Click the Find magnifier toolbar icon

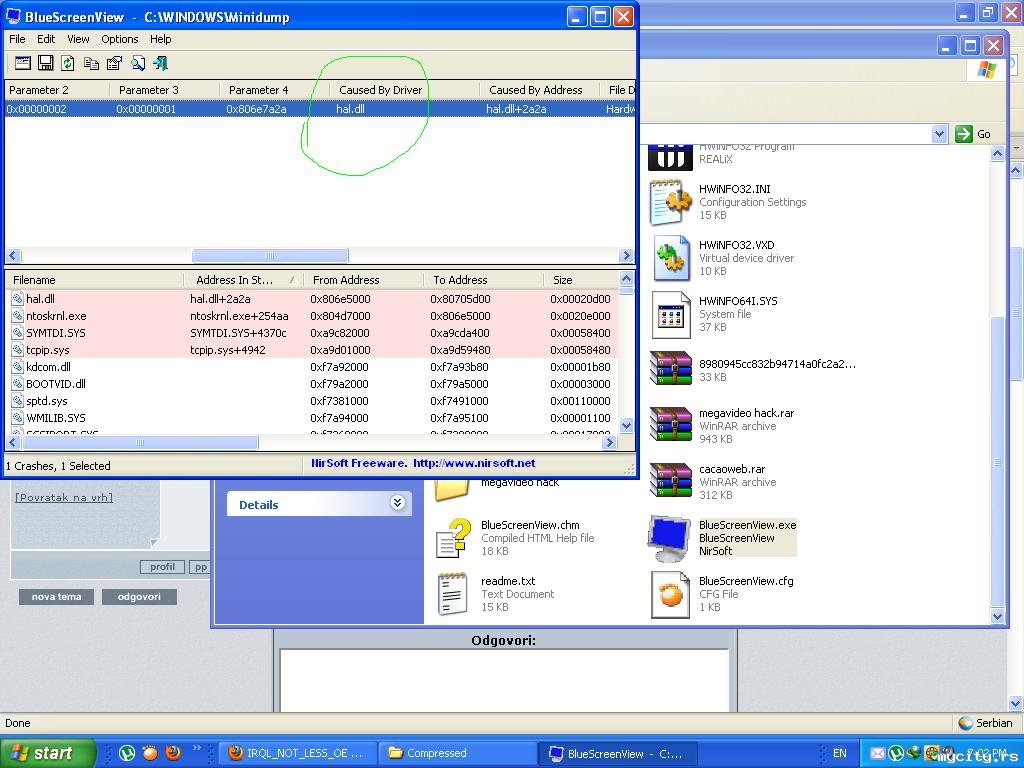tap(137, 63)
